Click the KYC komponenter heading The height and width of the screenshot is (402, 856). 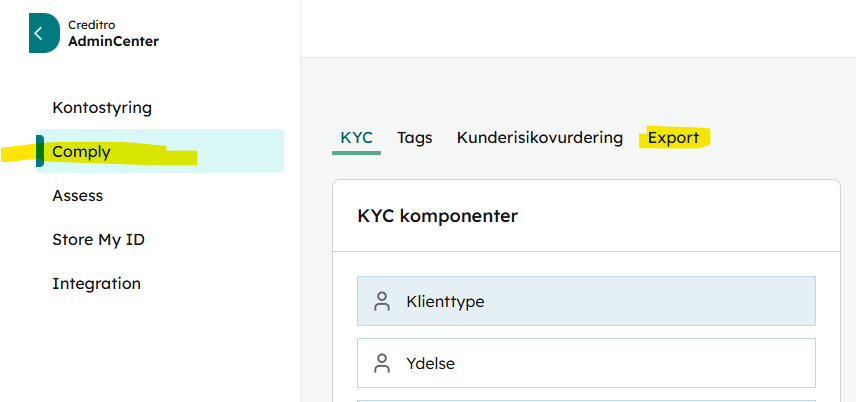click(437, 216)
